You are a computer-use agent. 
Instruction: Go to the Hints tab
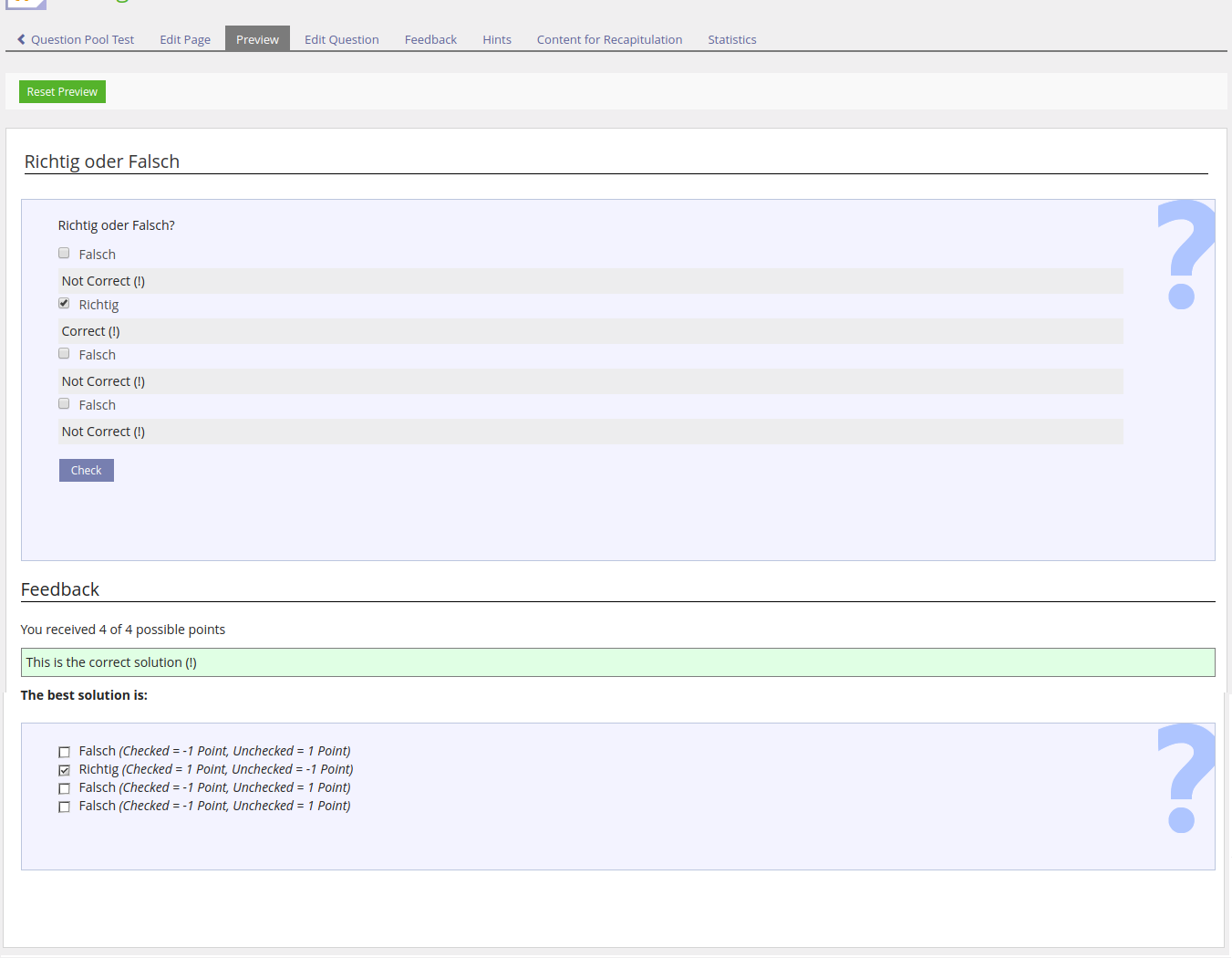pyautogui.click(x=497, y=39)
